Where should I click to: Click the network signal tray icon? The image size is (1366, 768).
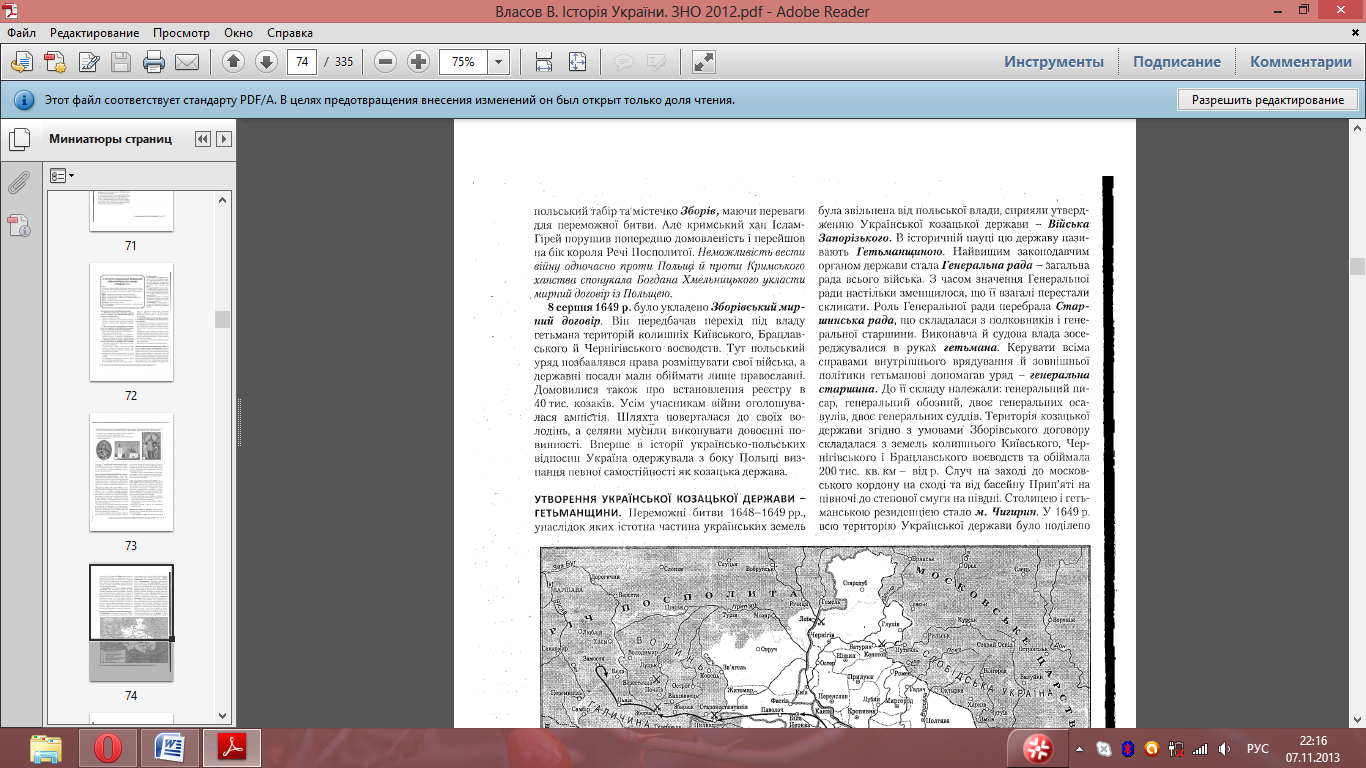pos(1200,748)
